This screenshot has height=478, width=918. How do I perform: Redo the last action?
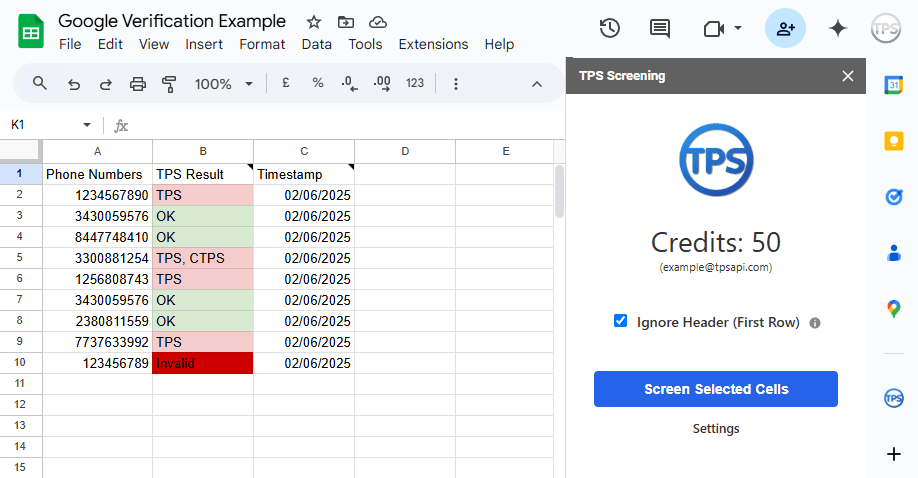pos(105,84)
